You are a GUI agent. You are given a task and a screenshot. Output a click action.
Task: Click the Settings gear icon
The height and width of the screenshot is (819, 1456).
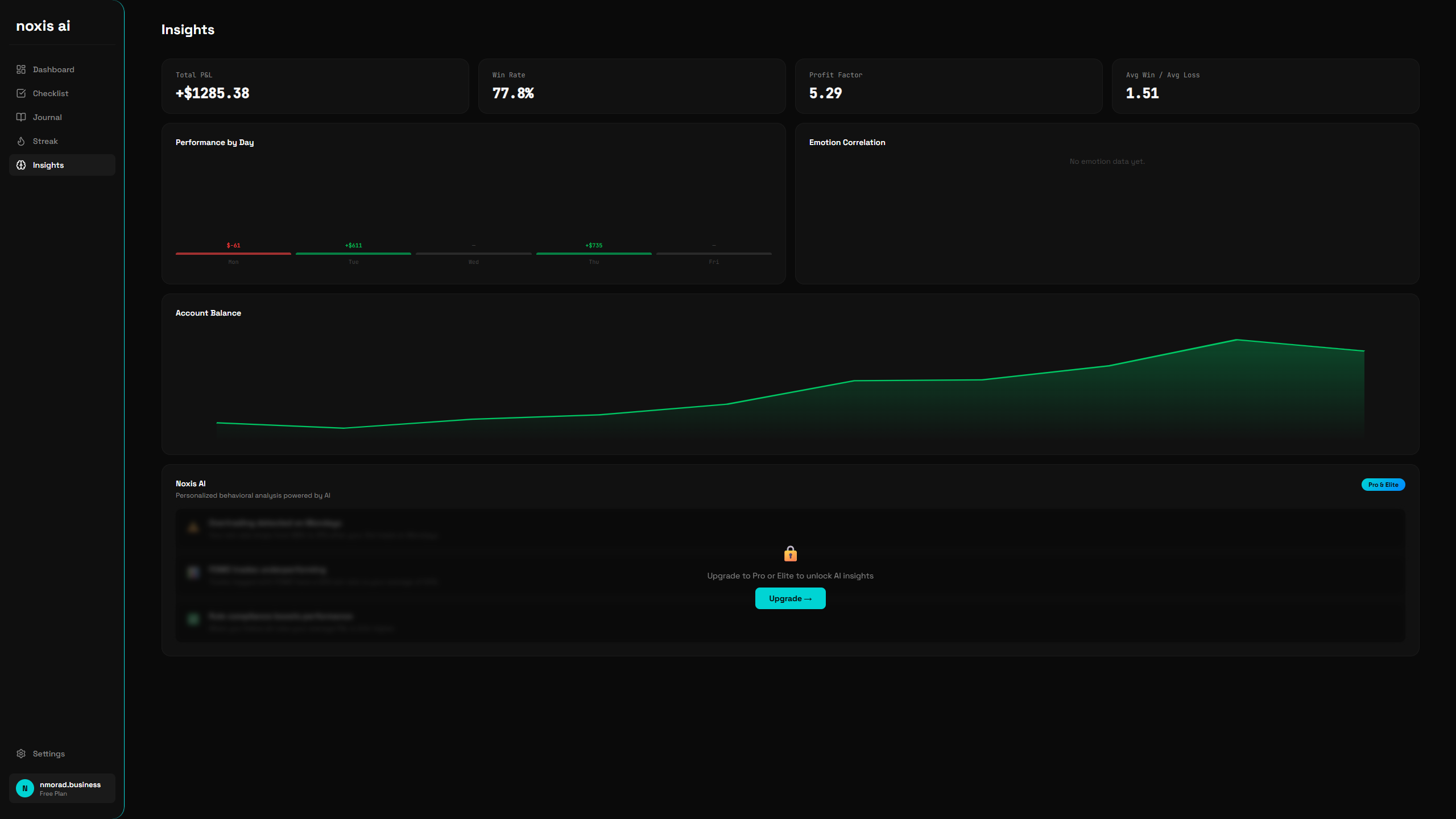click(21, 754)
